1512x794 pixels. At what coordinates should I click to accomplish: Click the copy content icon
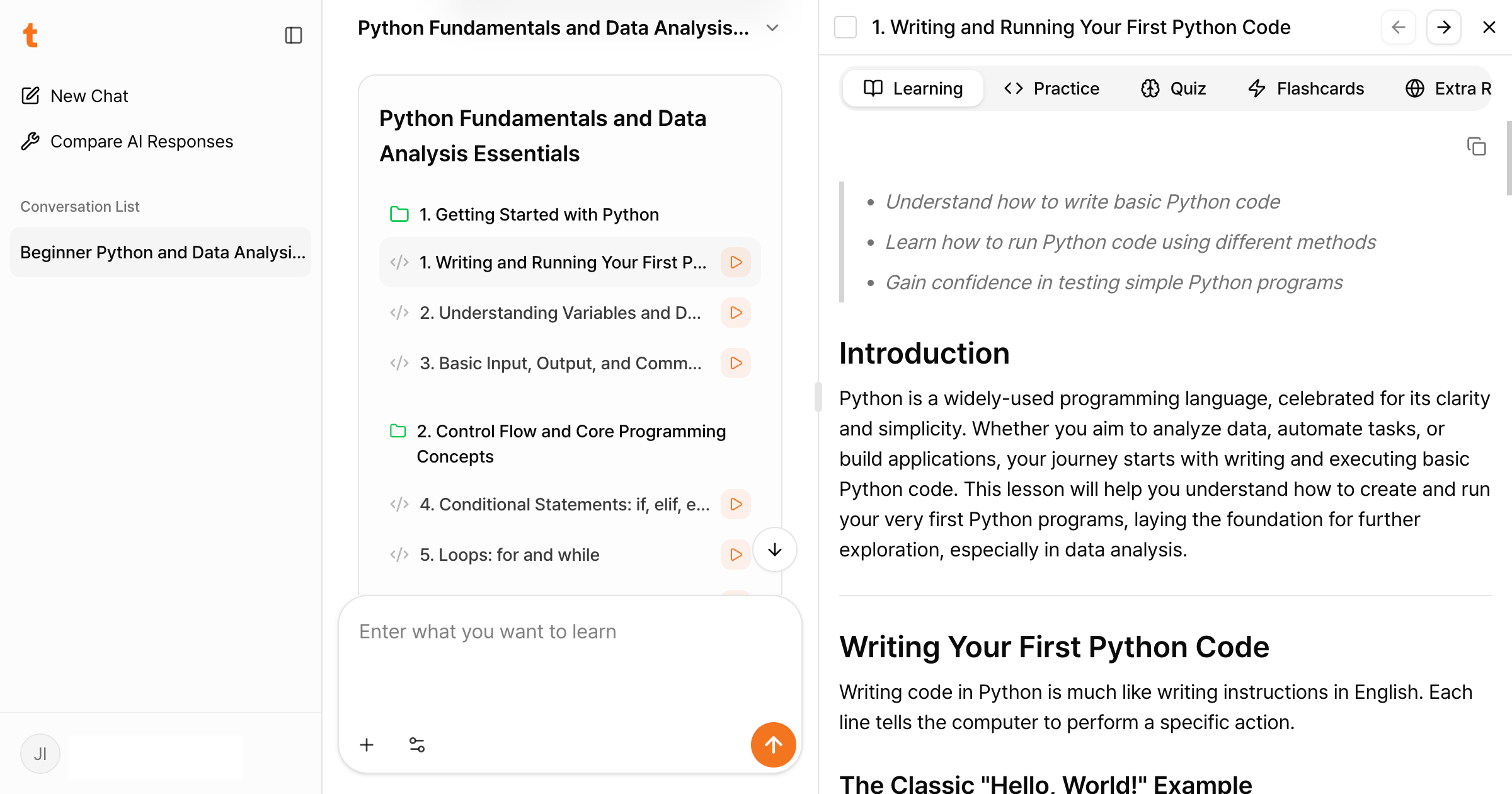tap(1476, 146)
